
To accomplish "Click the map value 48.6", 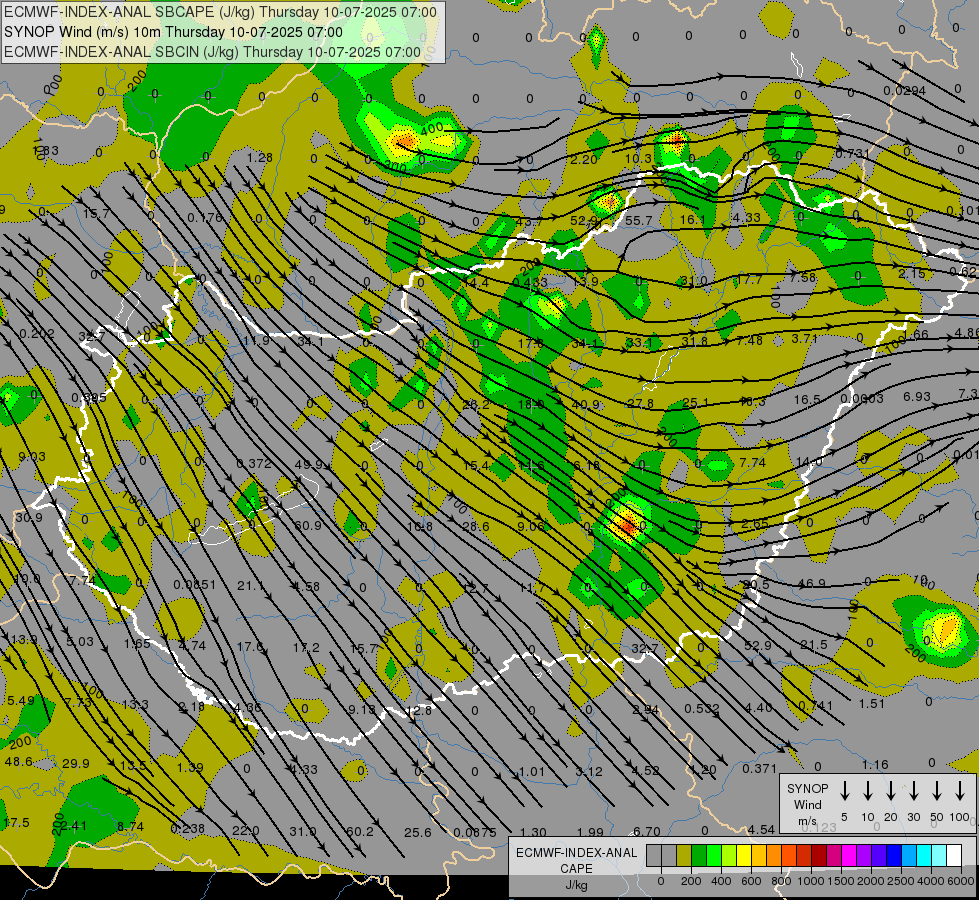I will 18,761.
